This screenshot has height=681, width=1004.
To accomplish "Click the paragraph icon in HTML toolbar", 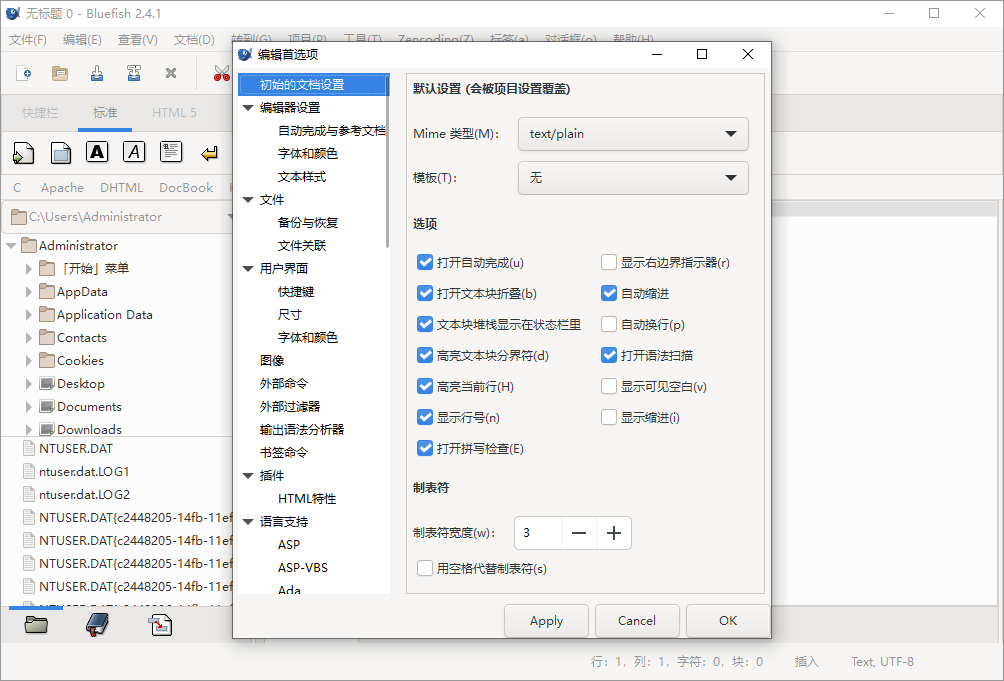I will pos(171,152).
